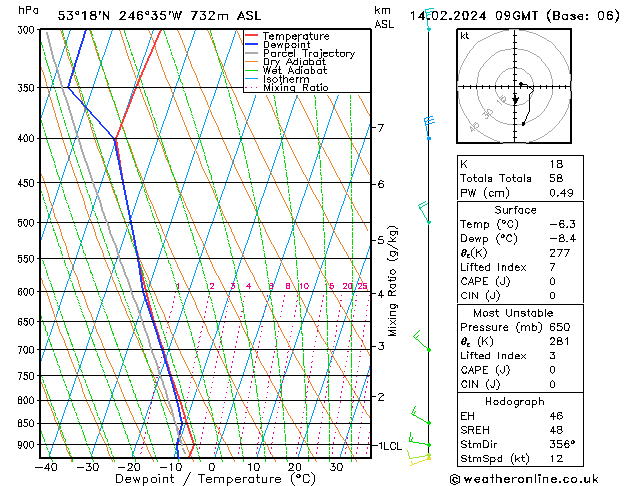The height and width of the screenshot is (486, 629).
Task: Click the Most Unstable θe value '281'
Action: pyautogui.click(x=560, y=341)
